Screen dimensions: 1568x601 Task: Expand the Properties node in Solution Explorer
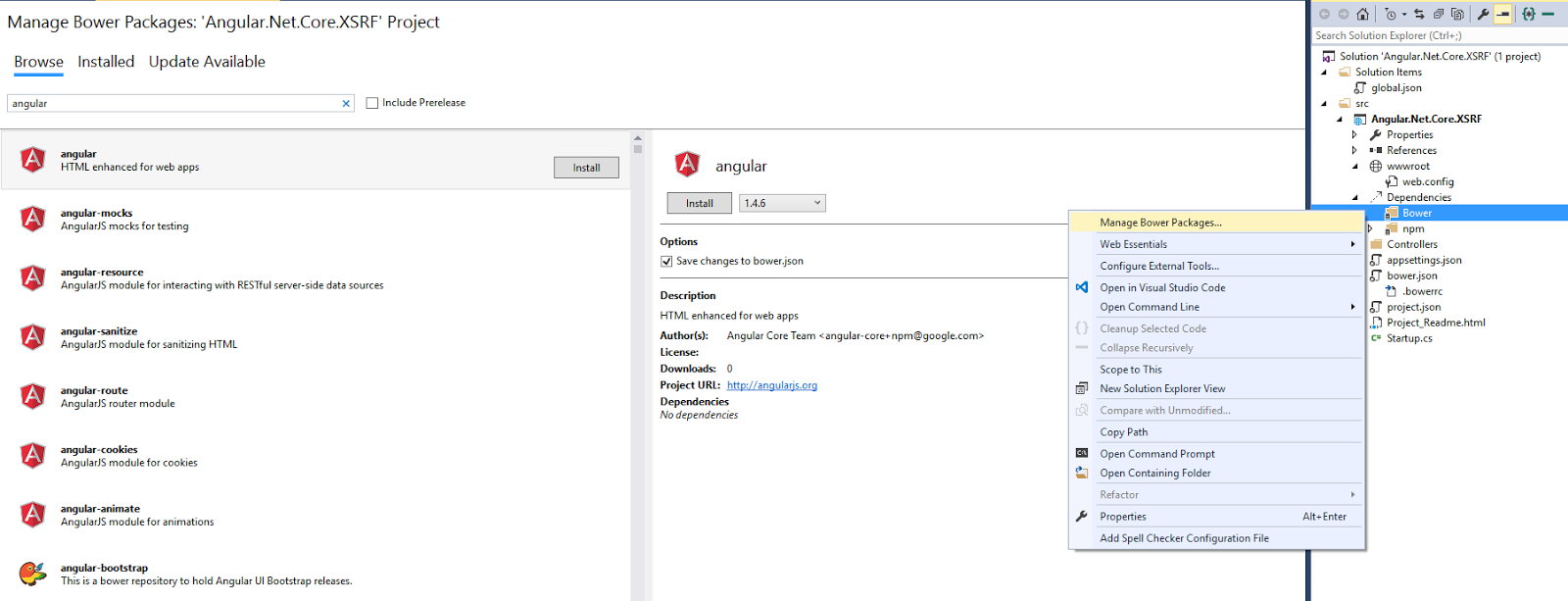click(1354, 134)
